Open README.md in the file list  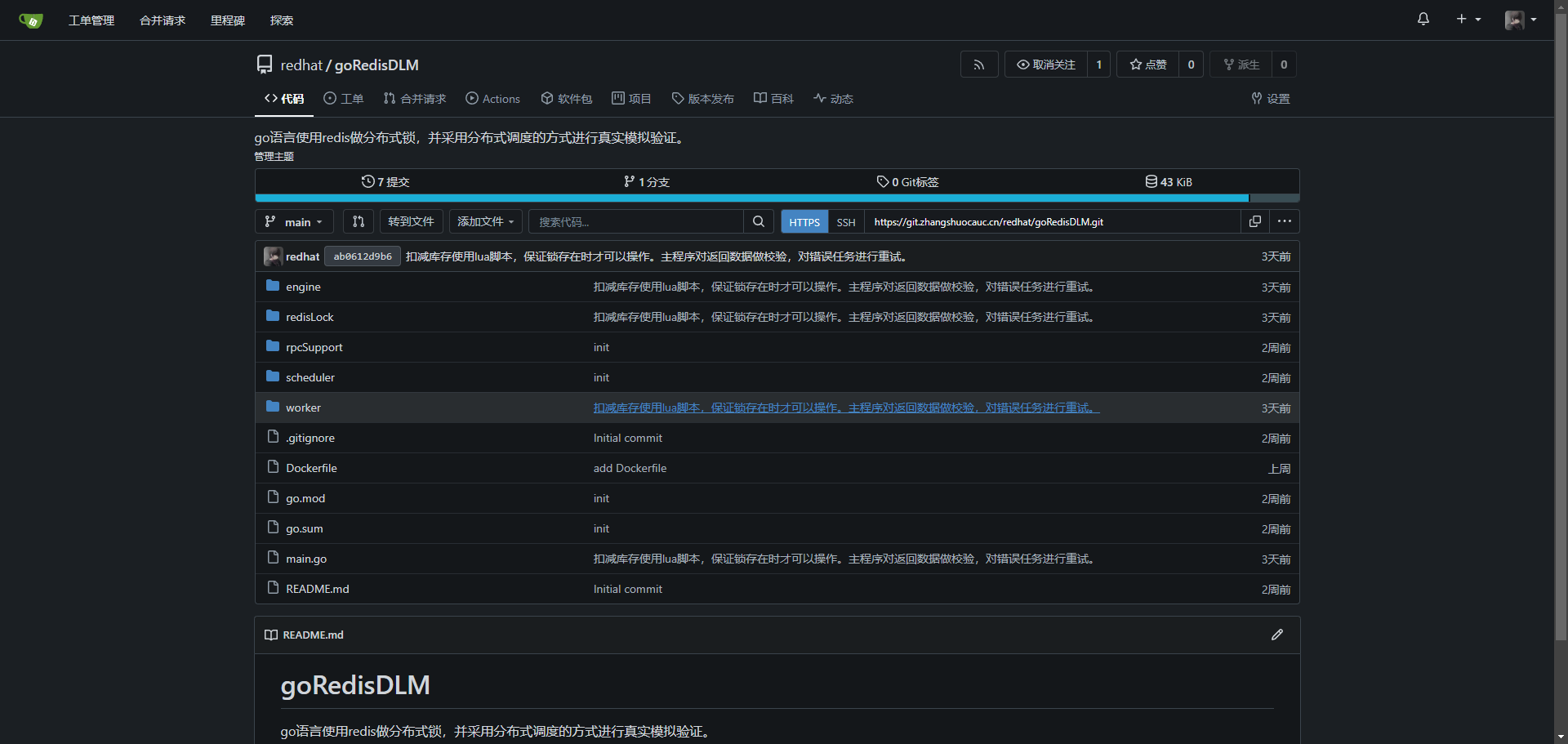318,589
